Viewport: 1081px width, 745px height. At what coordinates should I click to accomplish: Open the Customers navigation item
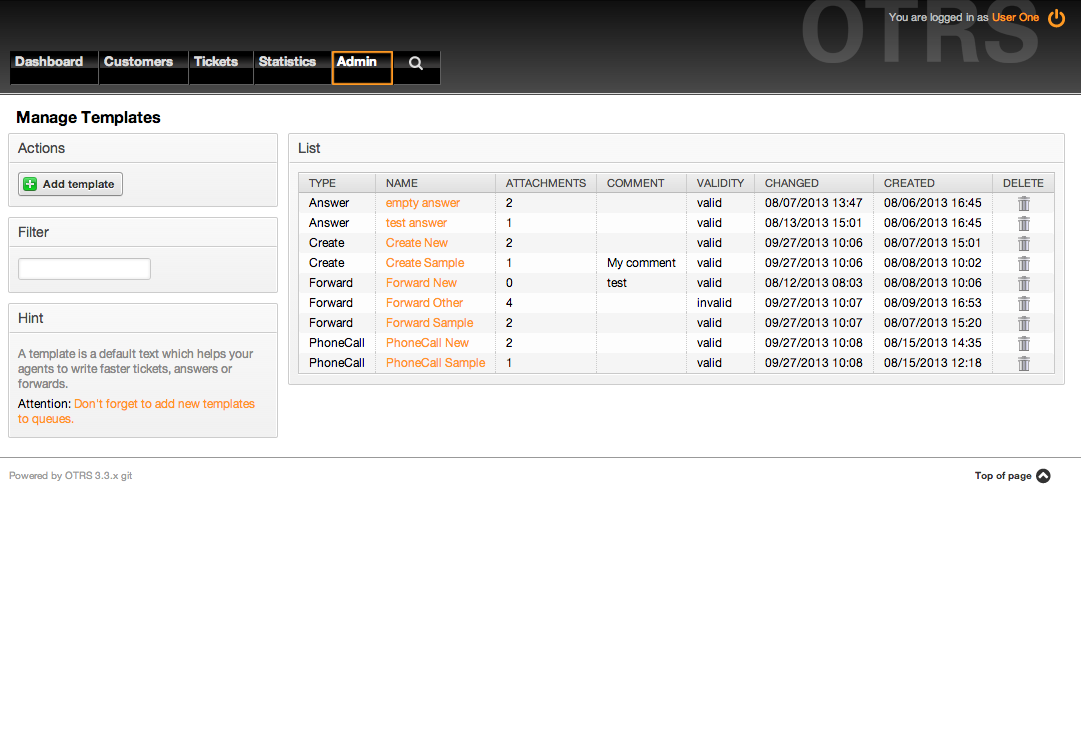click(x=138, y=62)
